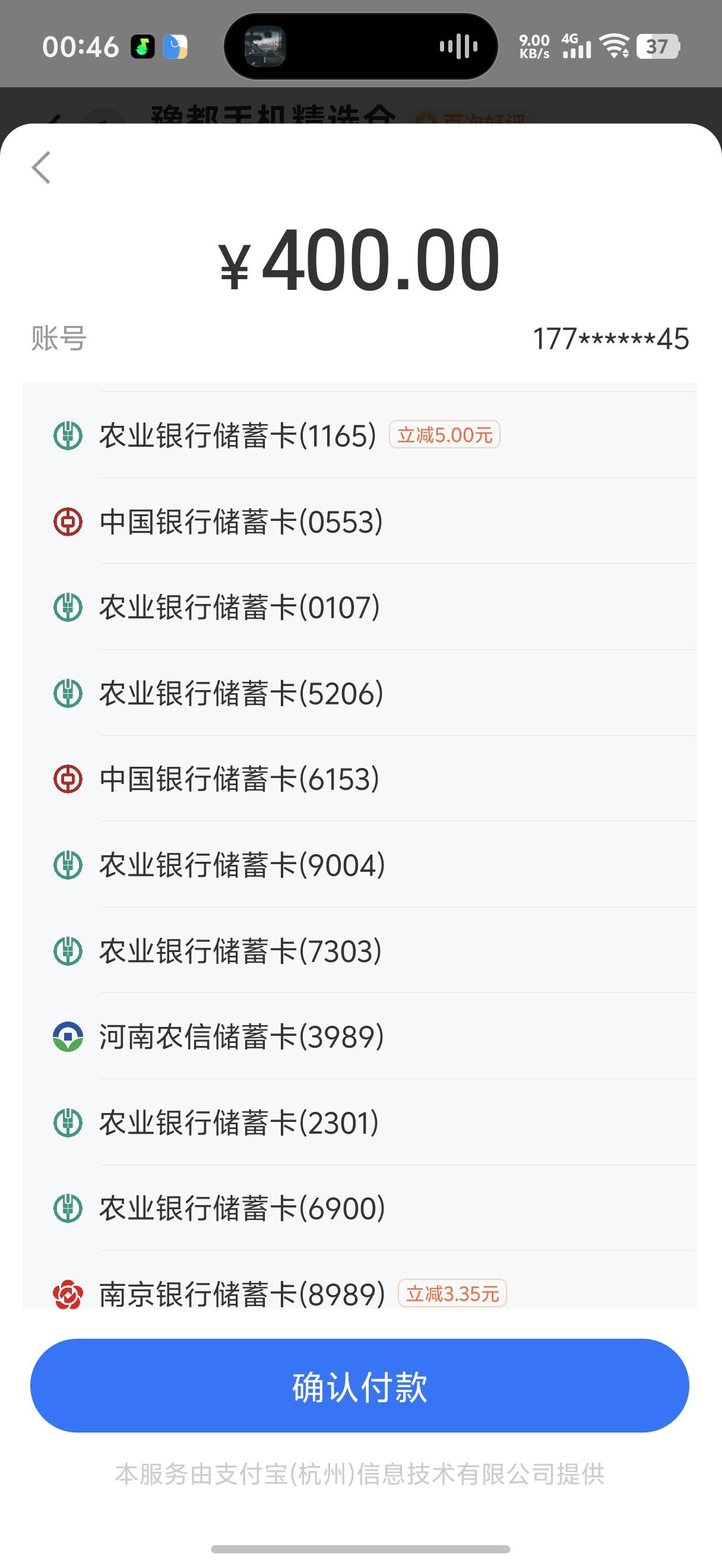Tap the green music app status icon
The image size is (722, 1568).
[143, 47]
